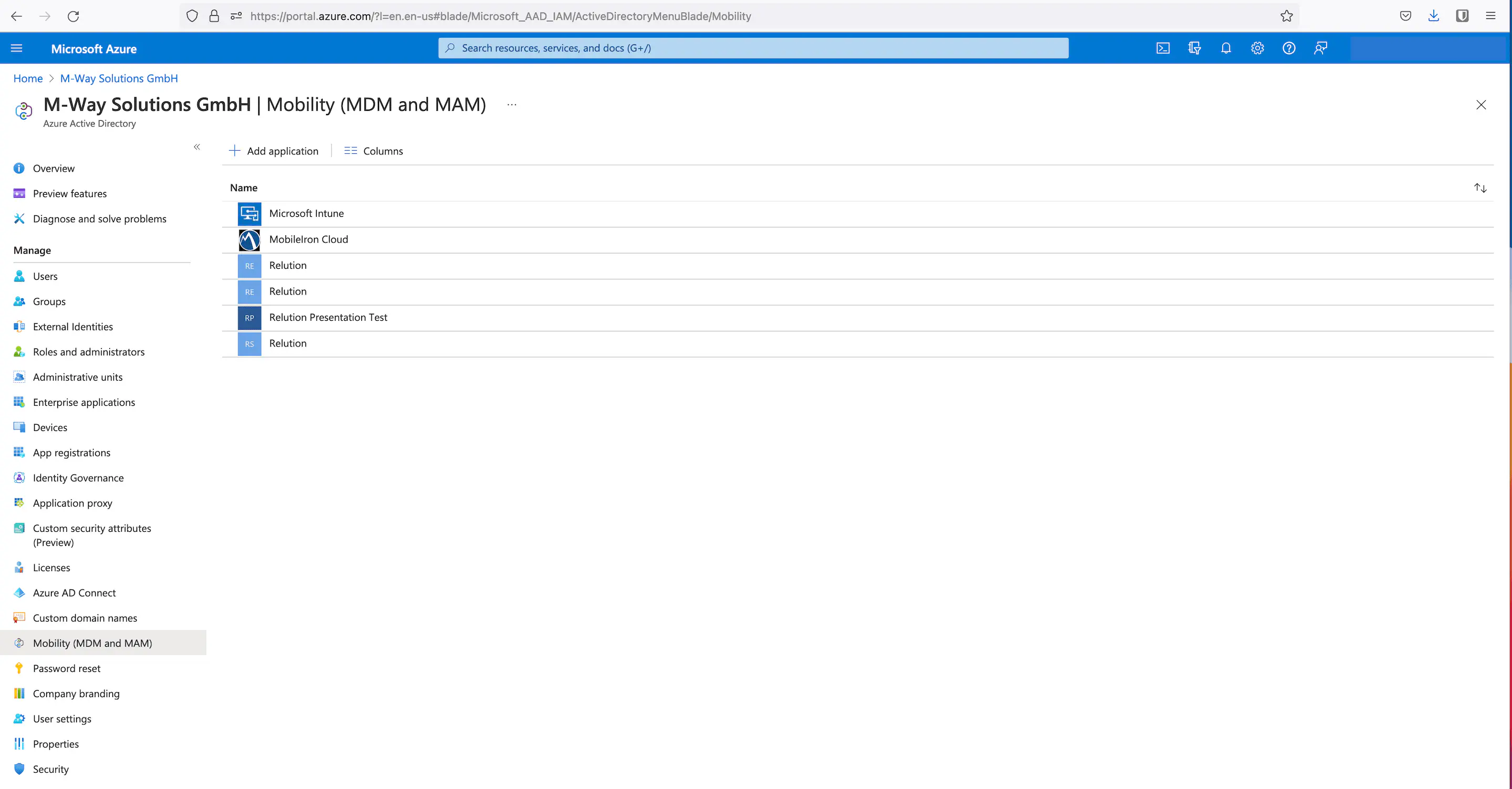Open Relution Presentation Test entry
The image size is (1512, 789).
tap(328, 318)
